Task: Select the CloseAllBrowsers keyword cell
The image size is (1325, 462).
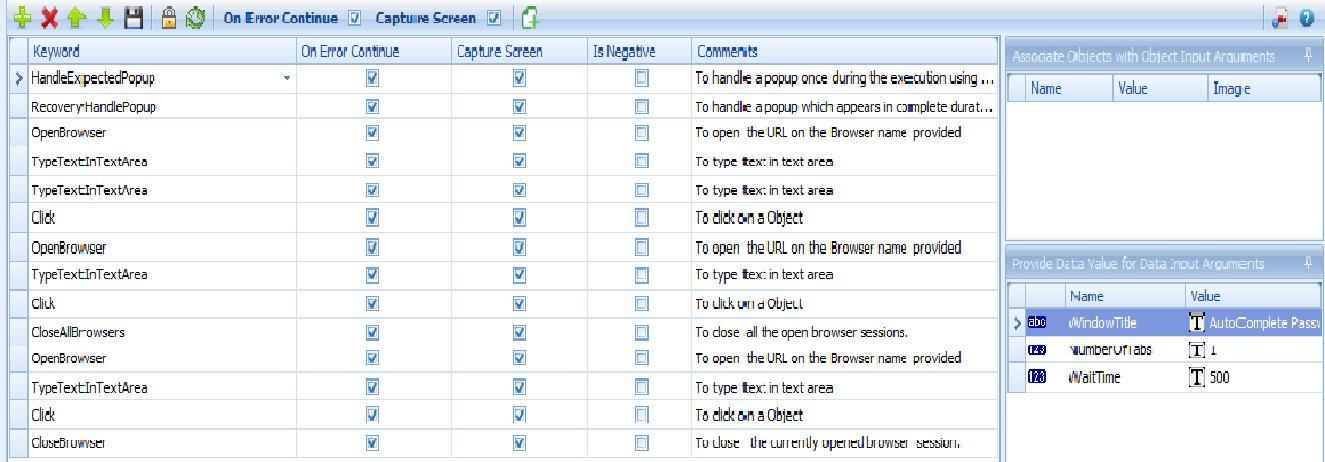Action: 160,332
